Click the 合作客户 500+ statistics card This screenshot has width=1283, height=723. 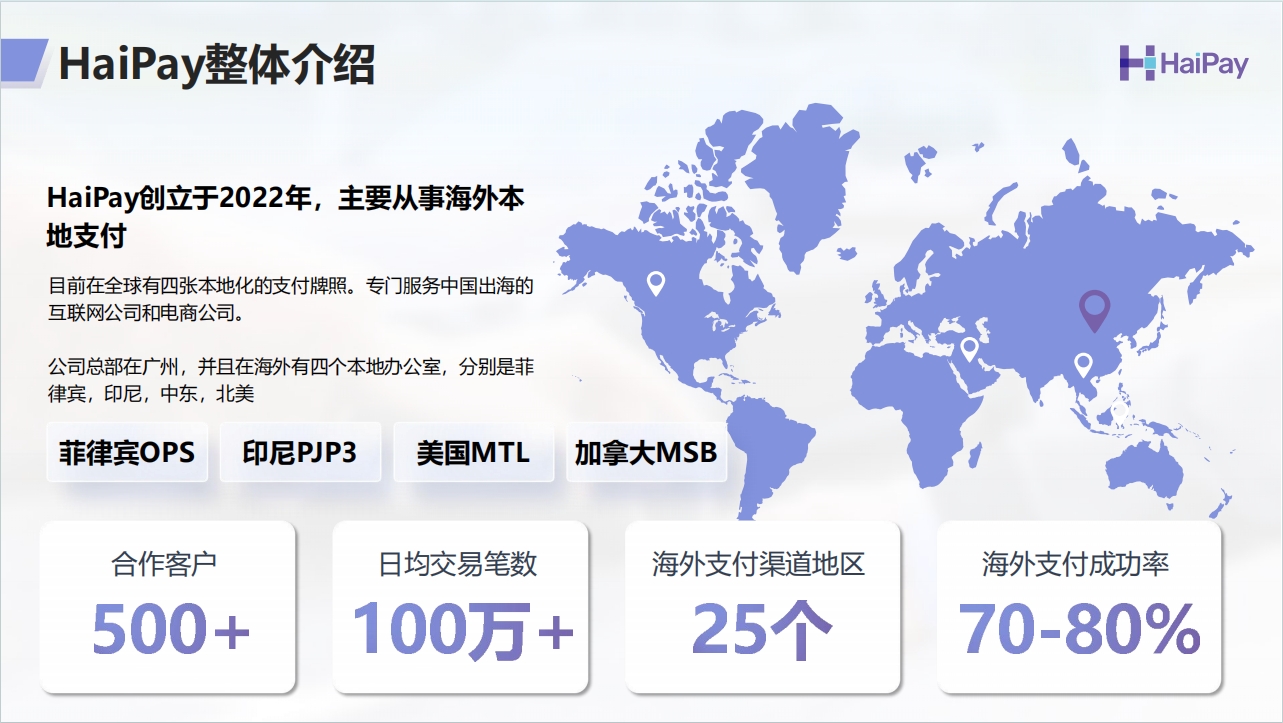168,606
